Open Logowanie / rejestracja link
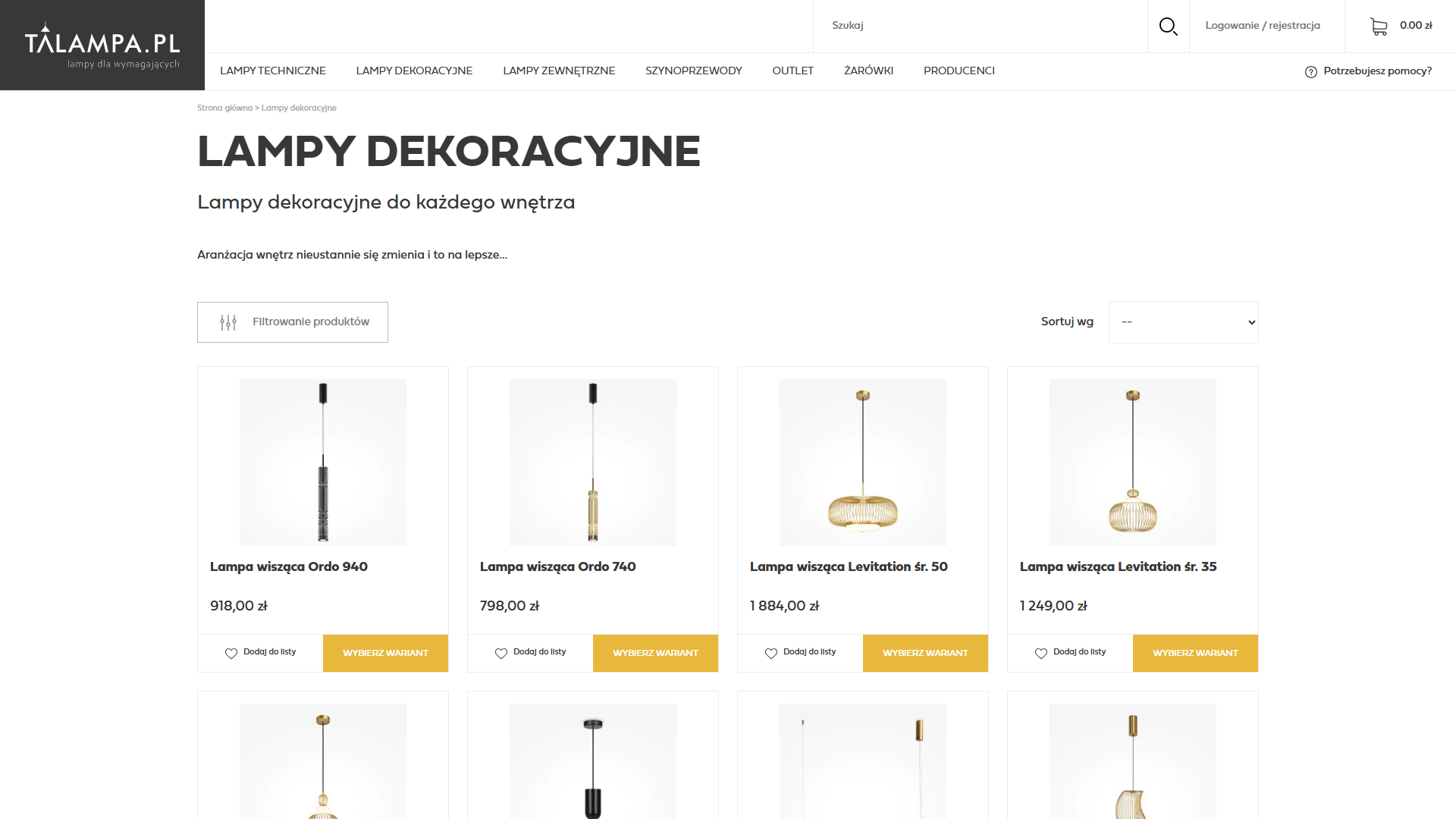The height and width of the screenshot is (819, 1456). [x=1263, y=26]
